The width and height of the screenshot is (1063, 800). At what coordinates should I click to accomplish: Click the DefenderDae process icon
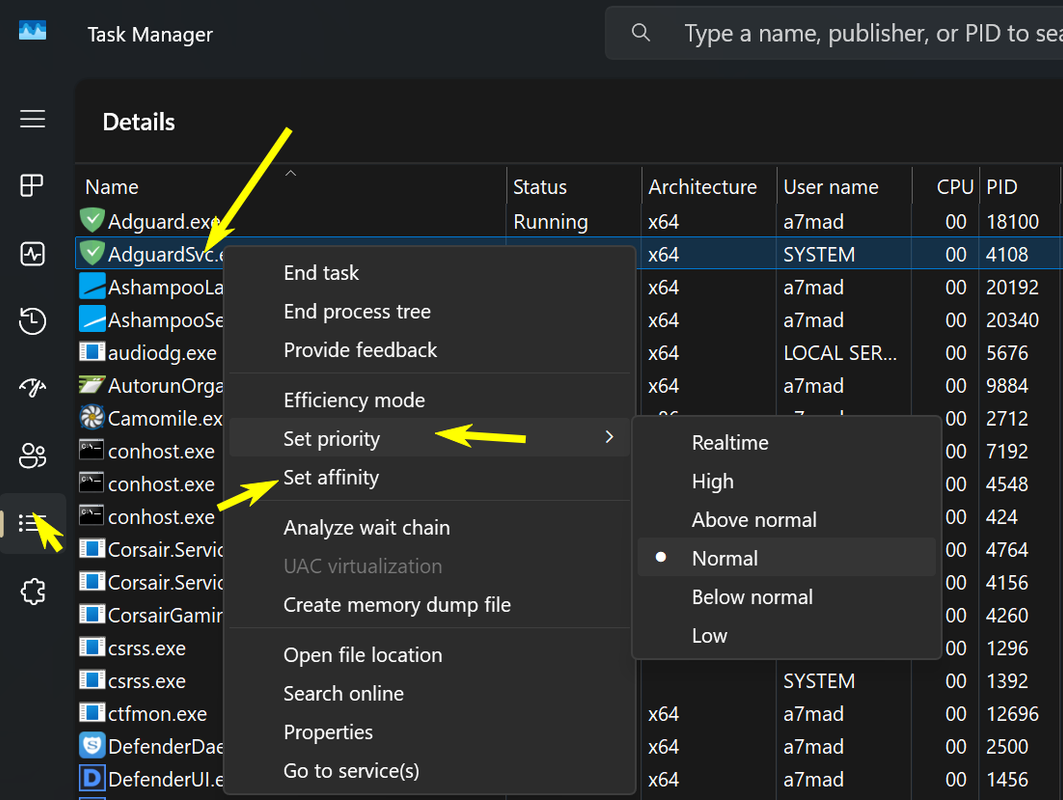[x=92, y=745]
